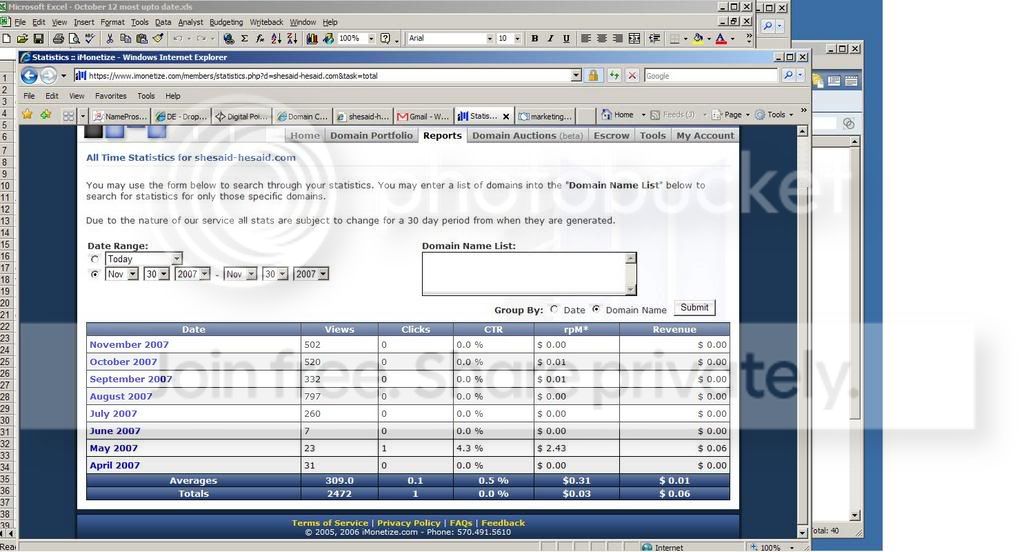
Task: Click Excel's Fill Color bucket icon
Action: click(x=698, y=39)
